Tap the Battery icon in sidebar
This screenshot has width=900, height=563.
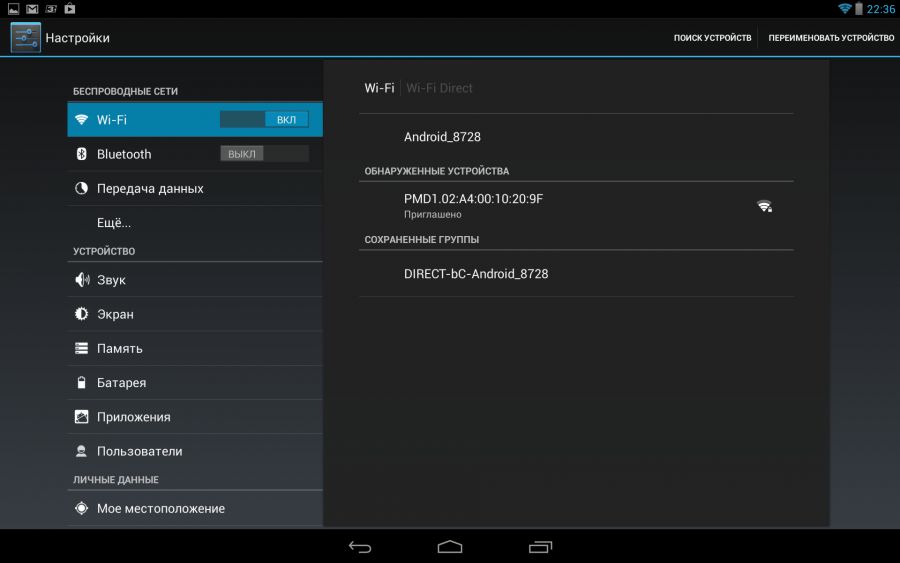tap(82, 383)
